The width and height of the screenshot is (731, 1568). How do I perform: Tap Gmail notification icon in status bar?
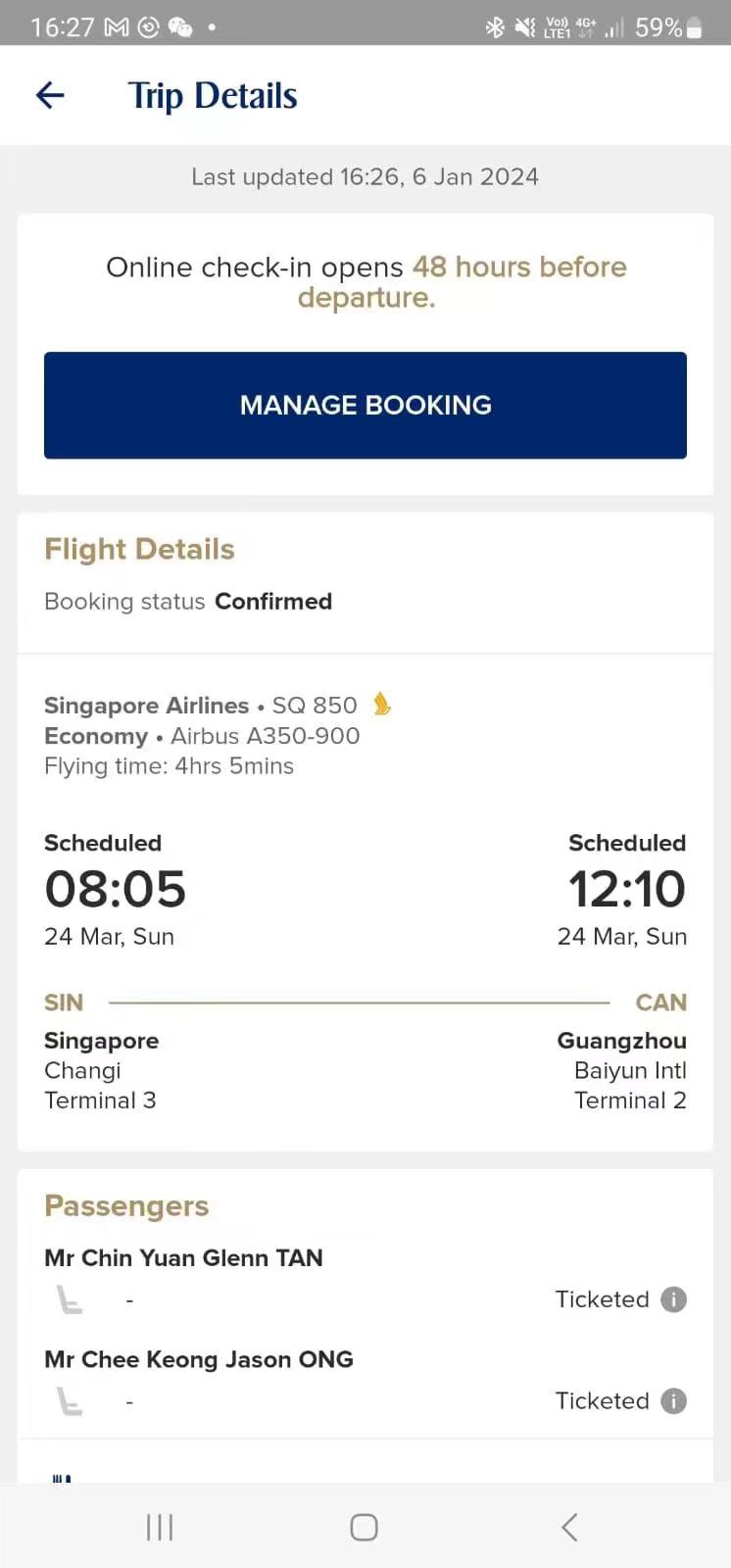click(x=117, y=27)
